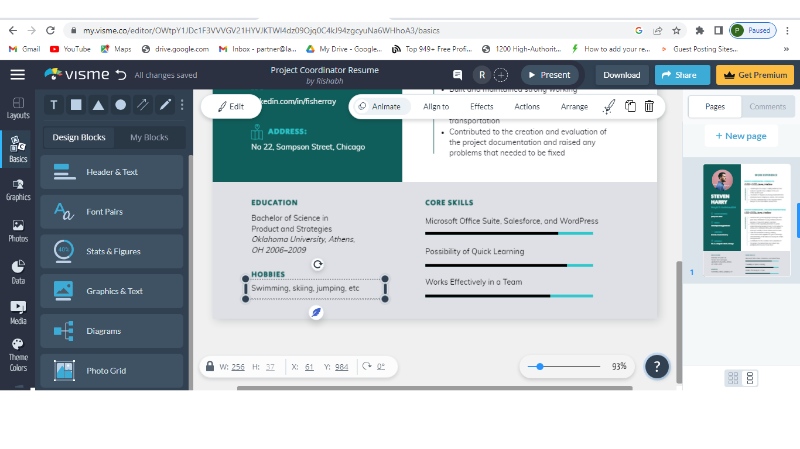This screenshot has height=449, width=800.
Task: Expand the Arrange options menu
Action: tap(574, 106)
